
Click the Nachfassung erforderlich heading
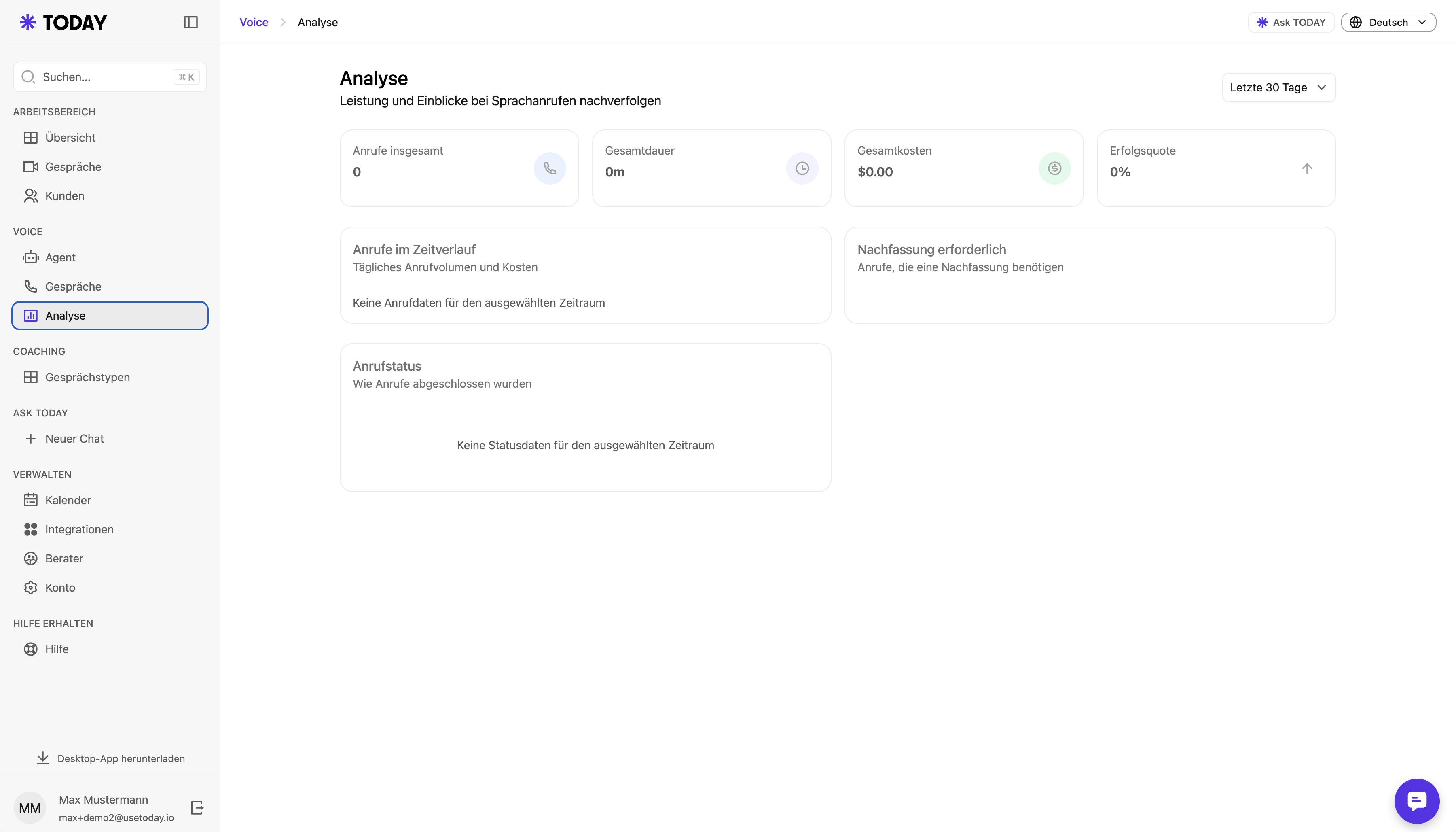(x=931, y=250)
